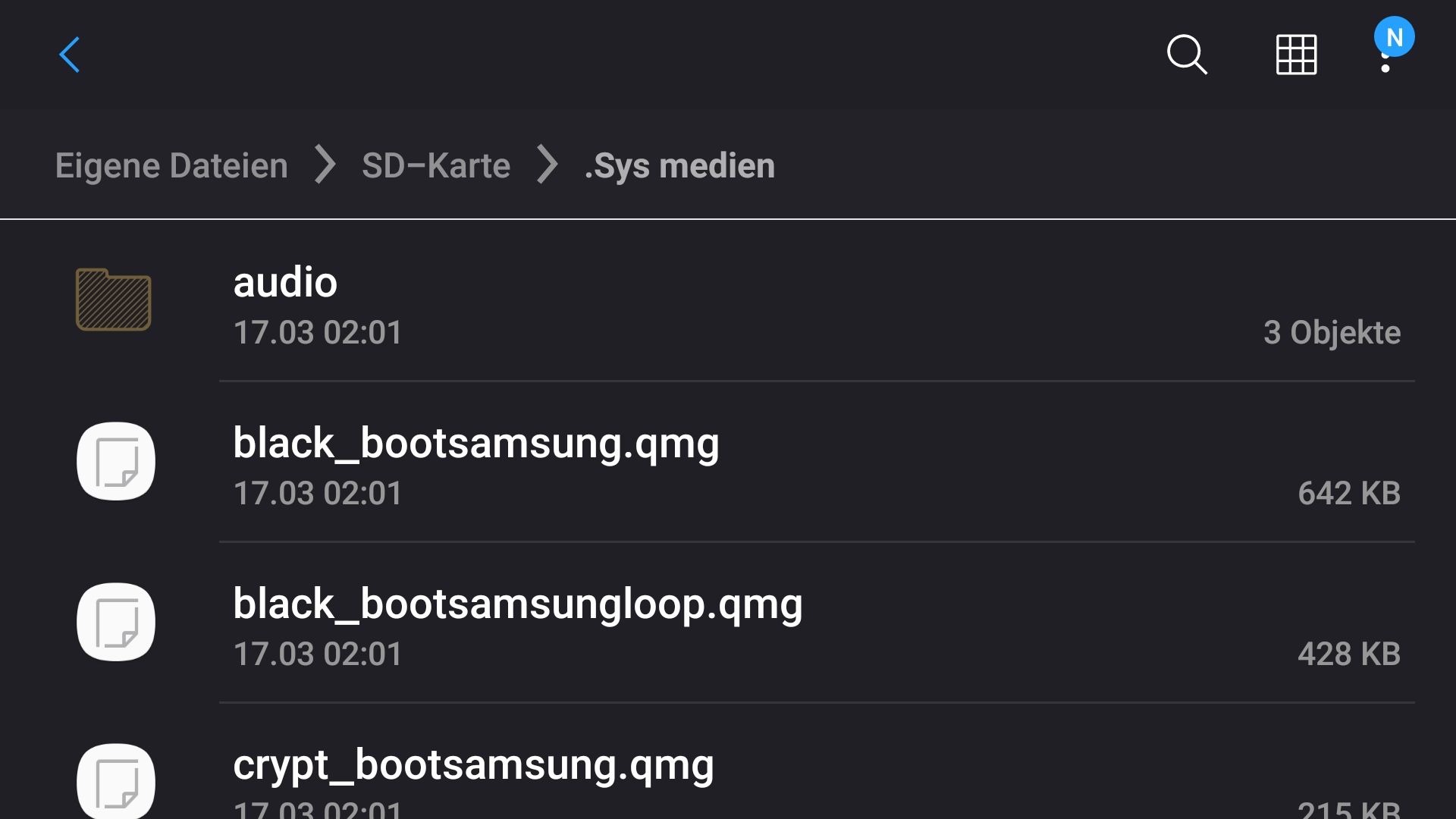Tap the crypt_bootsamsung.qmg file icon
This screenshot has width=1456, height=819.
click(116, 781)
